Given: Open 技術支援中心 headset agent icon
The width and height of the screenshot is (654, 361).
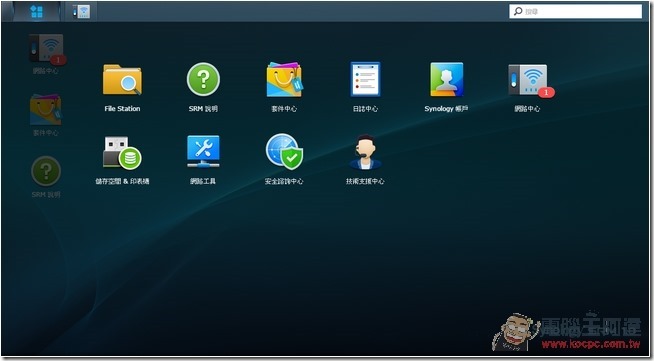Looking at the screenshot, I should tap(365, 152).
